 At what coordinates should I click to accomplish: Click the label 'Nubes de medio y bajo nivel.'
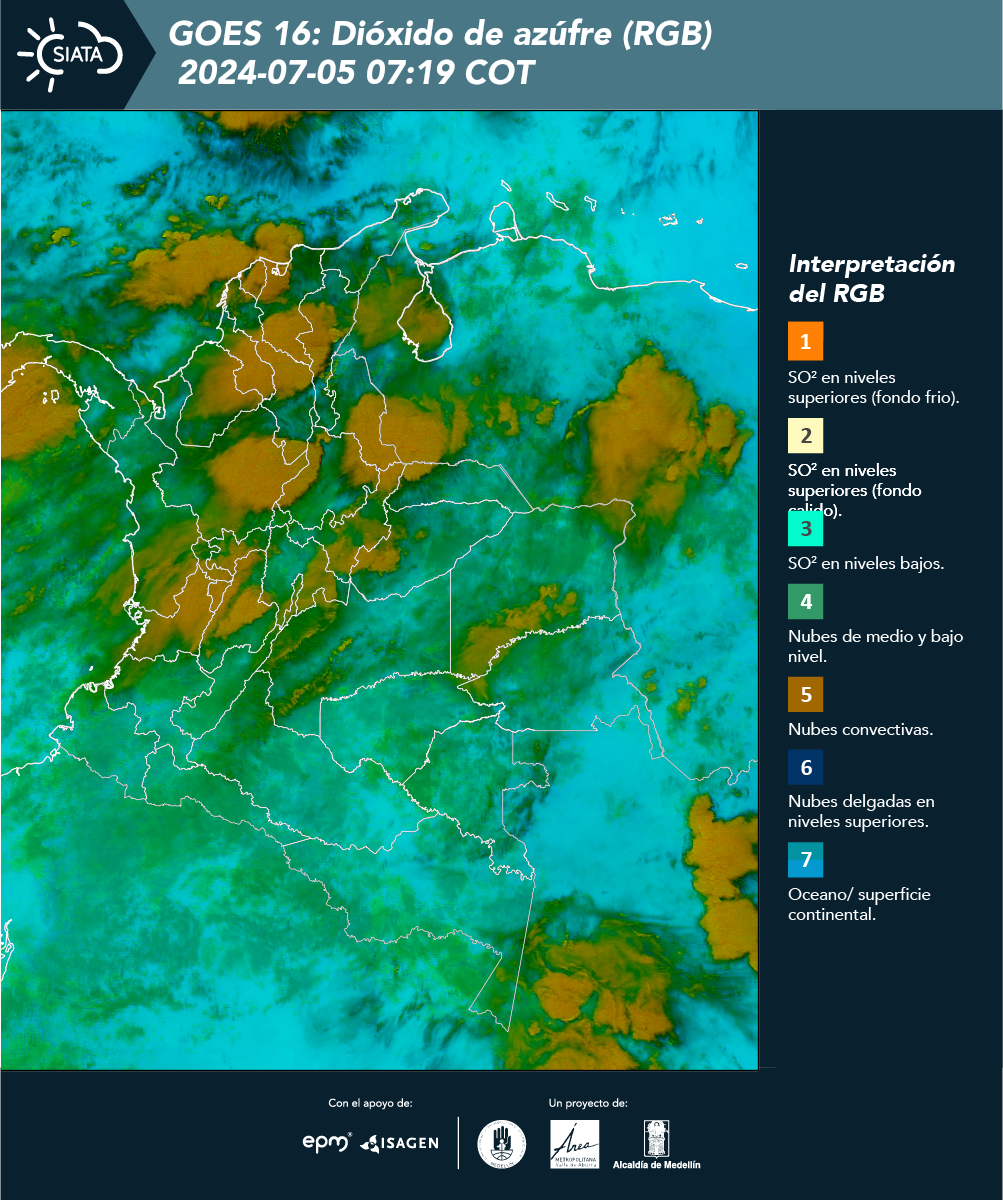(x=876, y=647)
